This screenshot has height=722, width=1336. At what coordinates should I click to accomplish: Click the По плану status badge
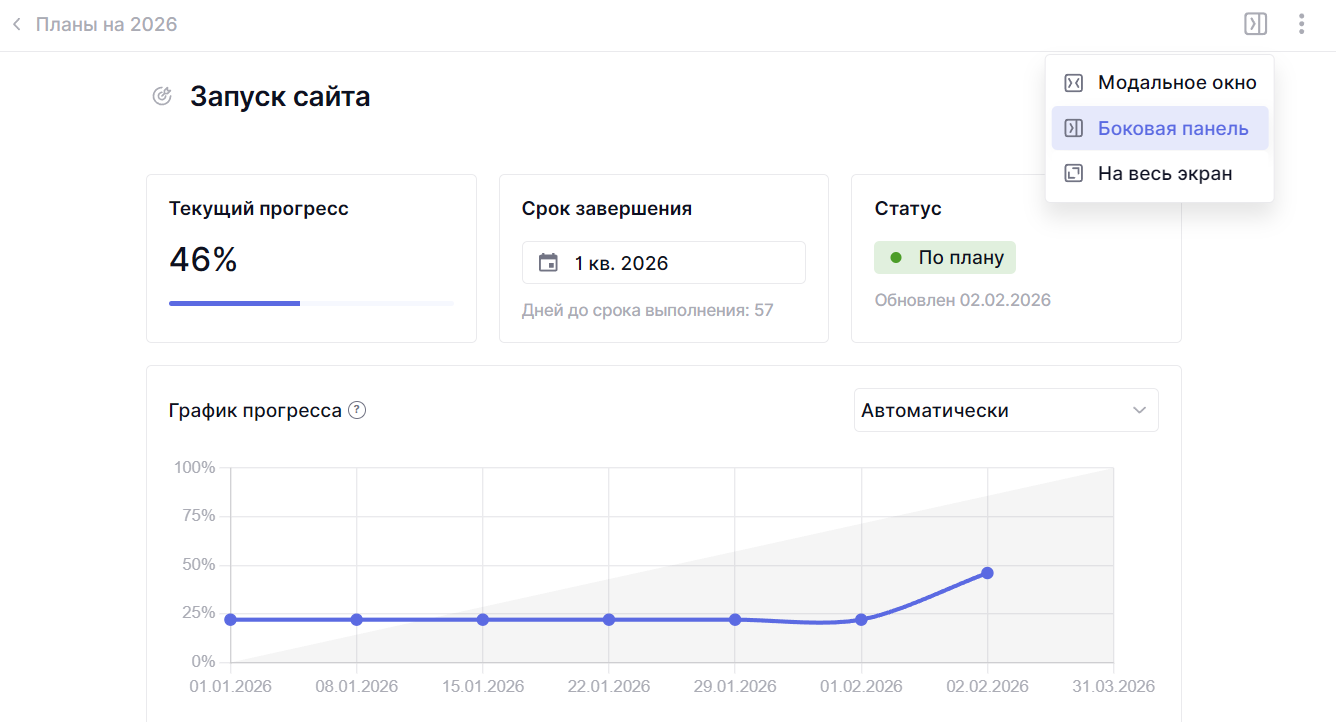[x=945, y=257]
